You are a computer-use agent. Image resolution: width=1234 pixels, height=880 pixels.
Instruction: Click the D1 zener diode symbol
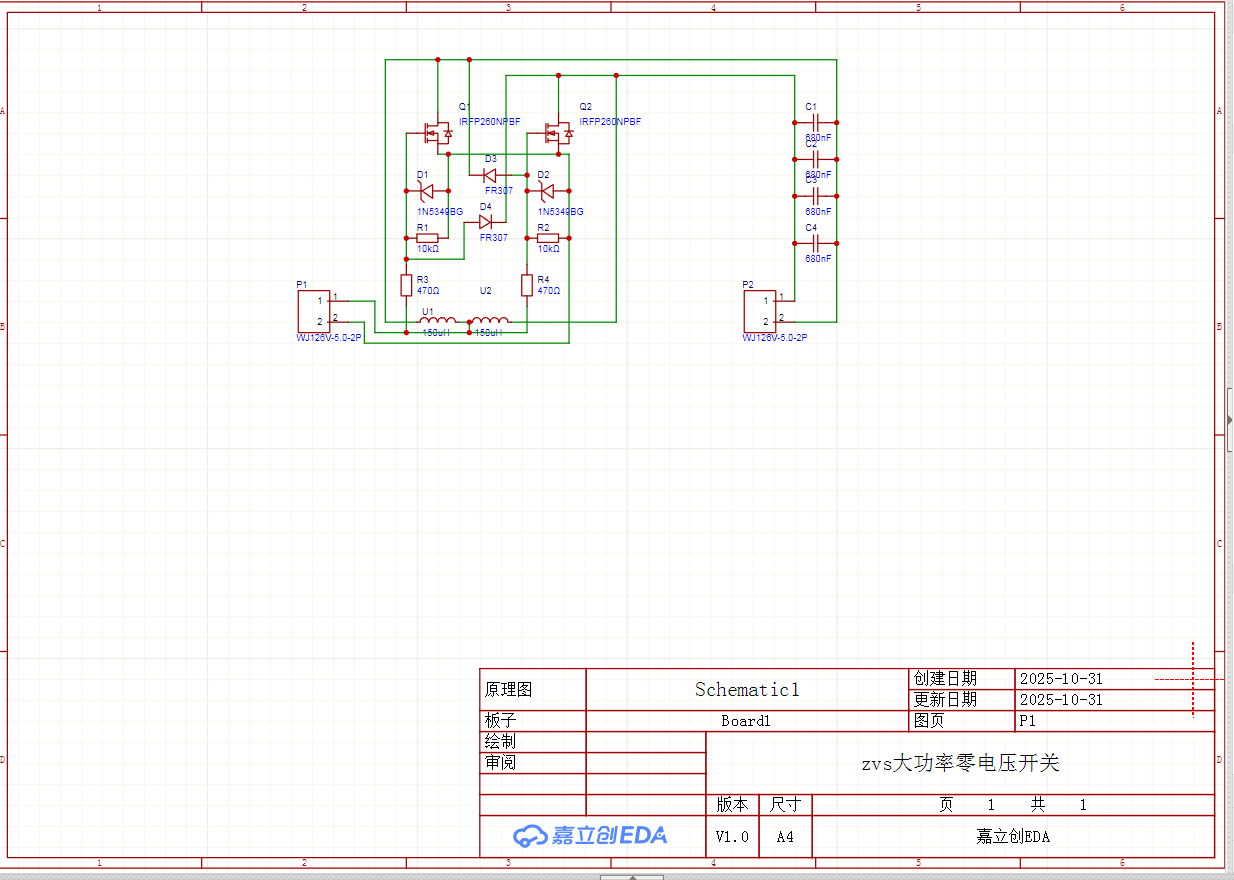(427, 191)
